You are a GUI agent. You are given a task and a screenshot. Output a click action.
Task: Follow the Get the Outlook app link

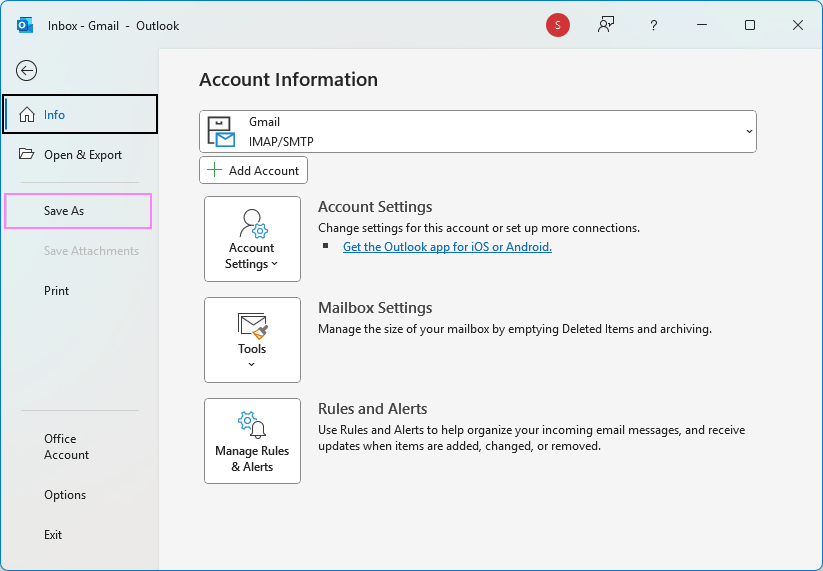[447, 247]
